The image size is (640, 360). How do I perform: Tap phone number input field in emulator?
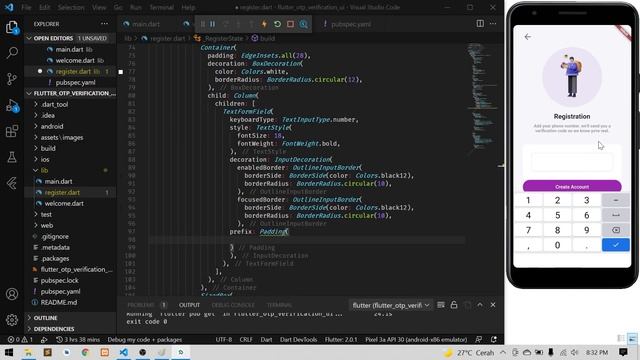click(572, 162)
